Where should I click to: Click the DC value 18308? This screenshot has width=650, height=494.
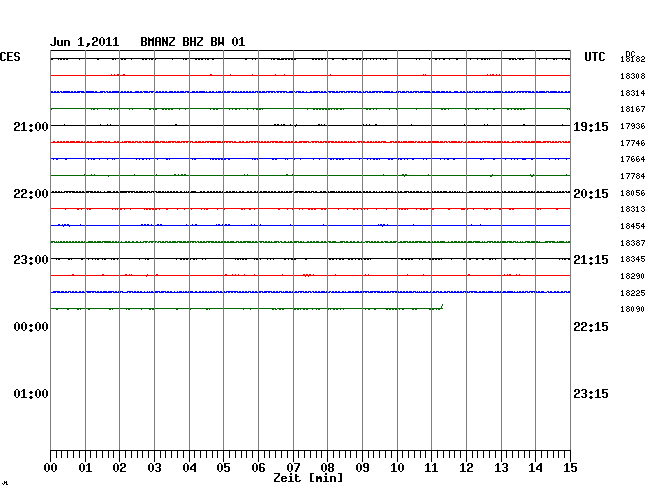tap(633, 76)
